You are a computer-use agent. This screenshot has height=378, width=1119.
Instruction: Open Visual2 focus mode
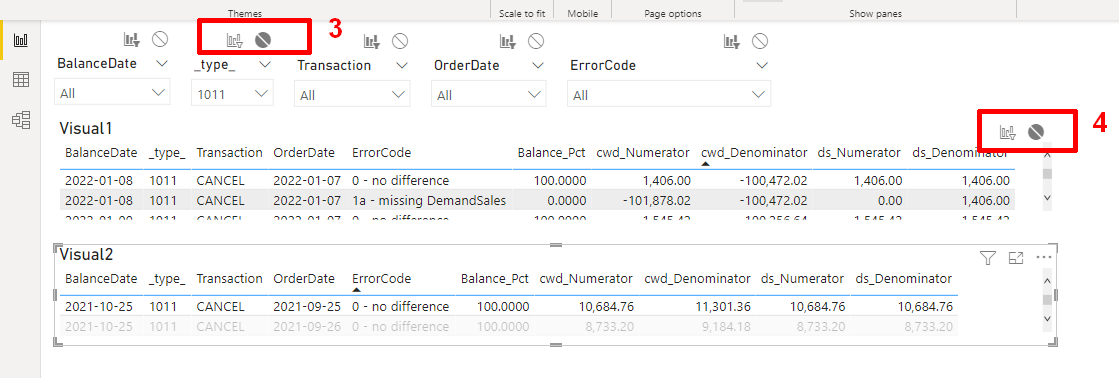tap(1016, 258)
